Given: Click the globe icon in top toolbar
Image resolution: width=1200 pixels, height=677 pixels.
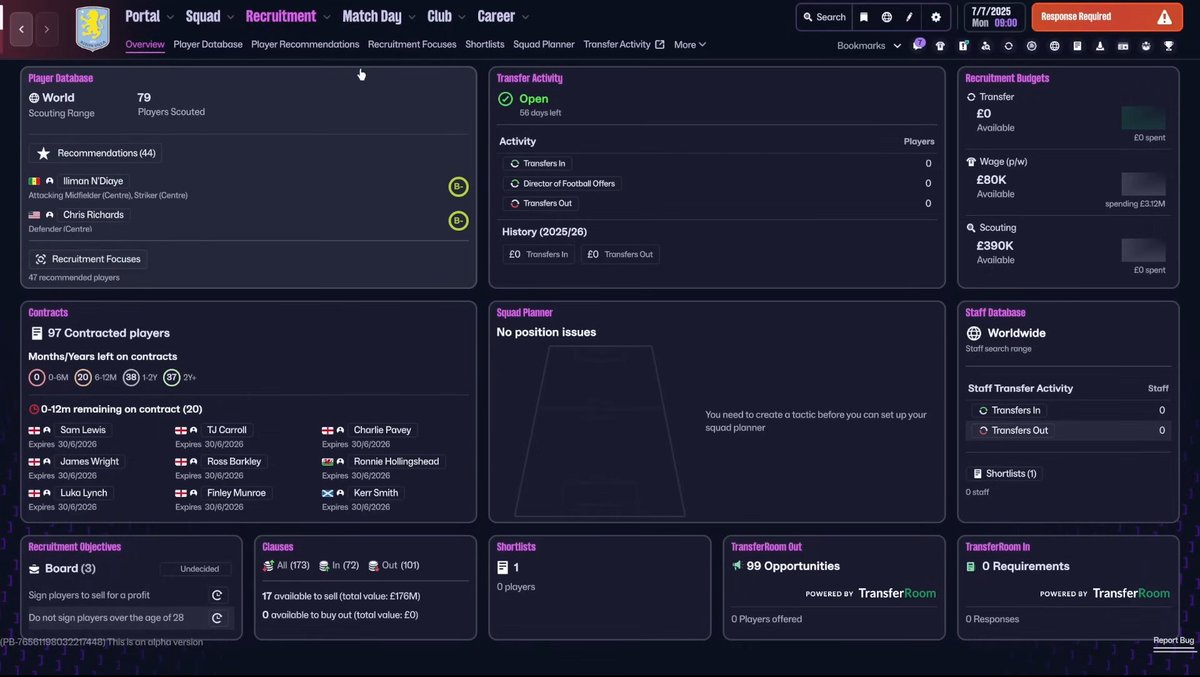Looking at the screenshot, I should tap(887, 17).
